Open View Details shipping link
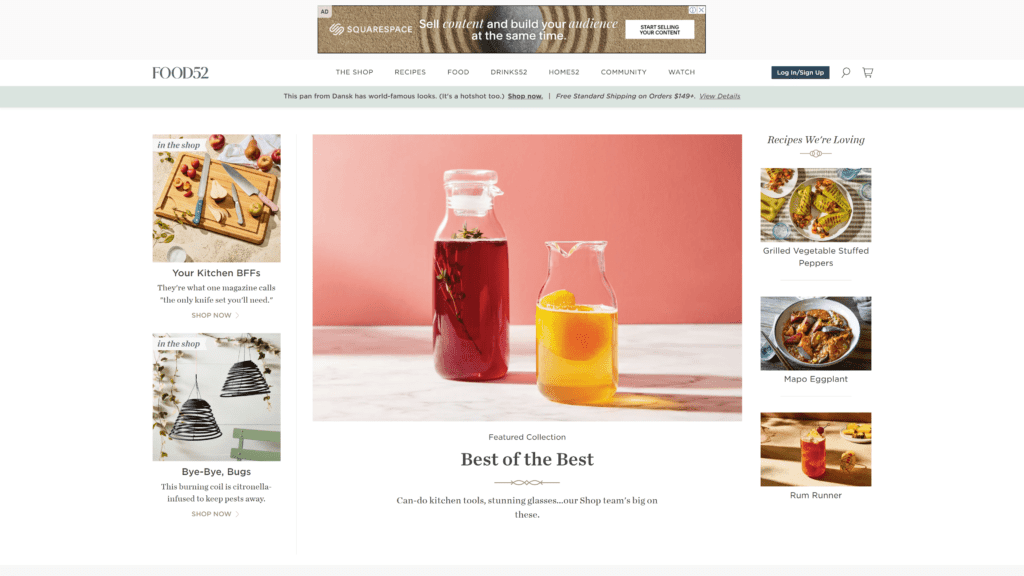The height and width of the screenshot is (576, 1024). 720,96
